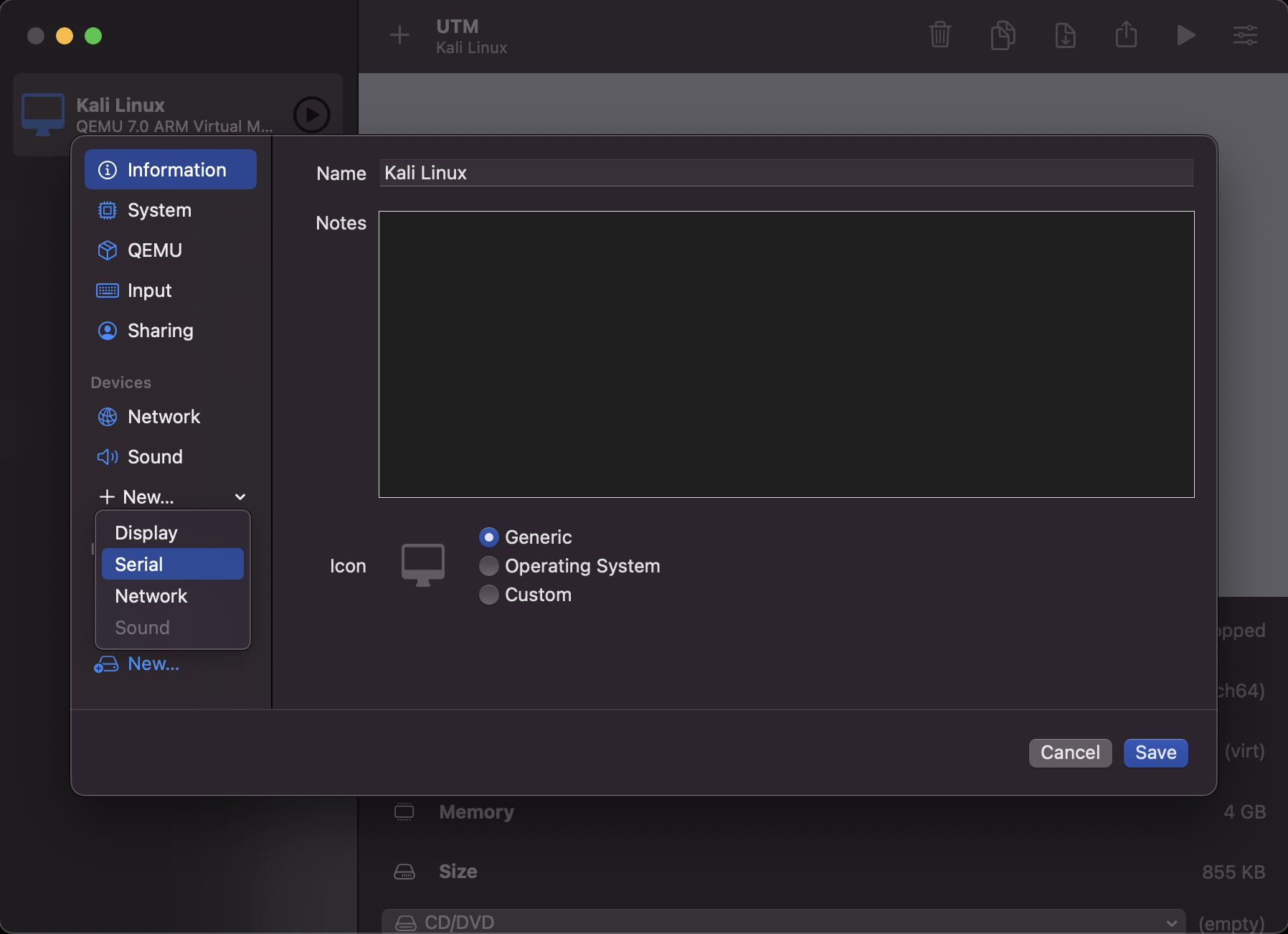The height and width of the screenshot is (934, 1288).
Task: Open the System settings section
Action: point(159,209)
